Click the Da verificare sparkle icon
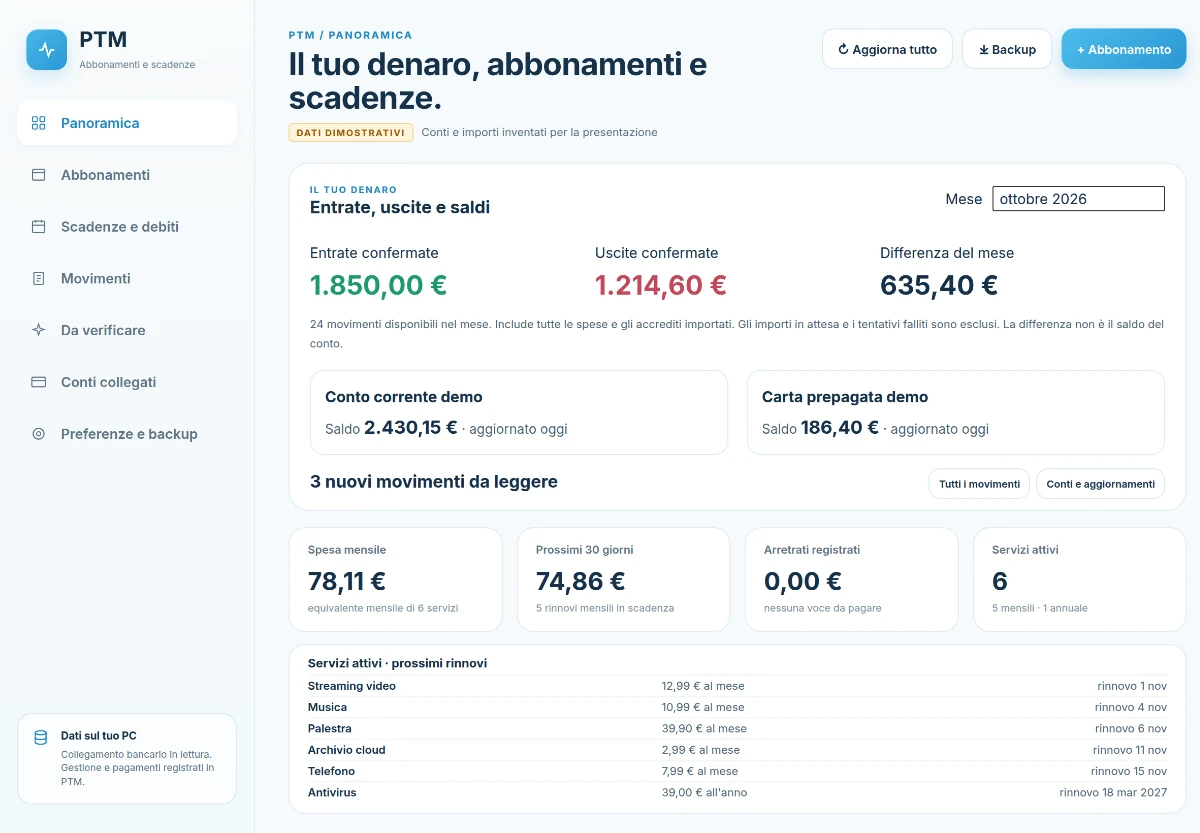 point(39,330)
